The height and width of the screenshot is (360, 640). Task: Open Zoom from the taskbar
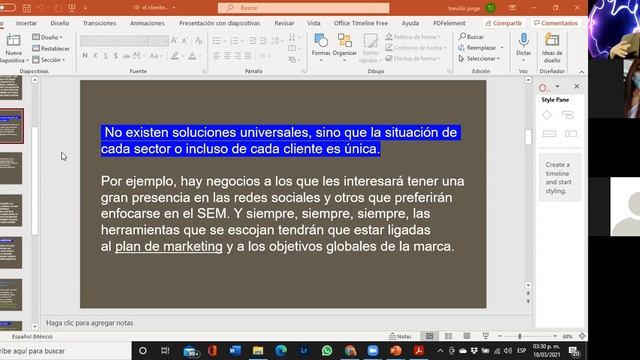(x=372, y=351)
